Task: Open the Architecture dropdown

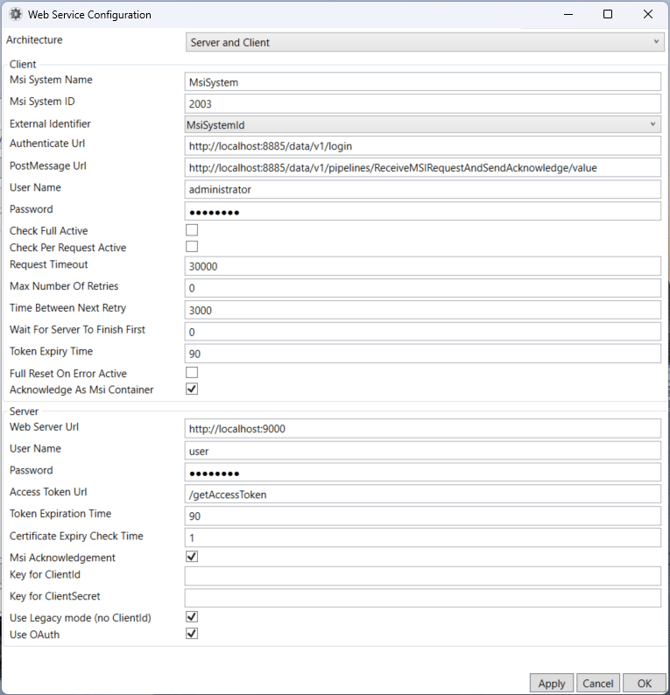Action: pos(423,42)
